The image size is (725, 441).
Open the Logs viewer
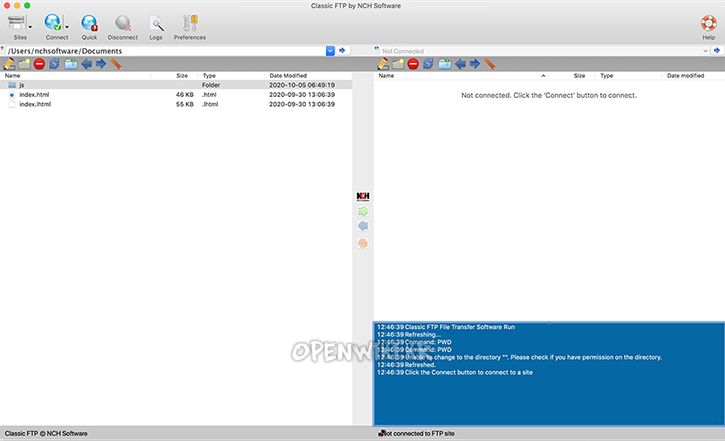156,23
